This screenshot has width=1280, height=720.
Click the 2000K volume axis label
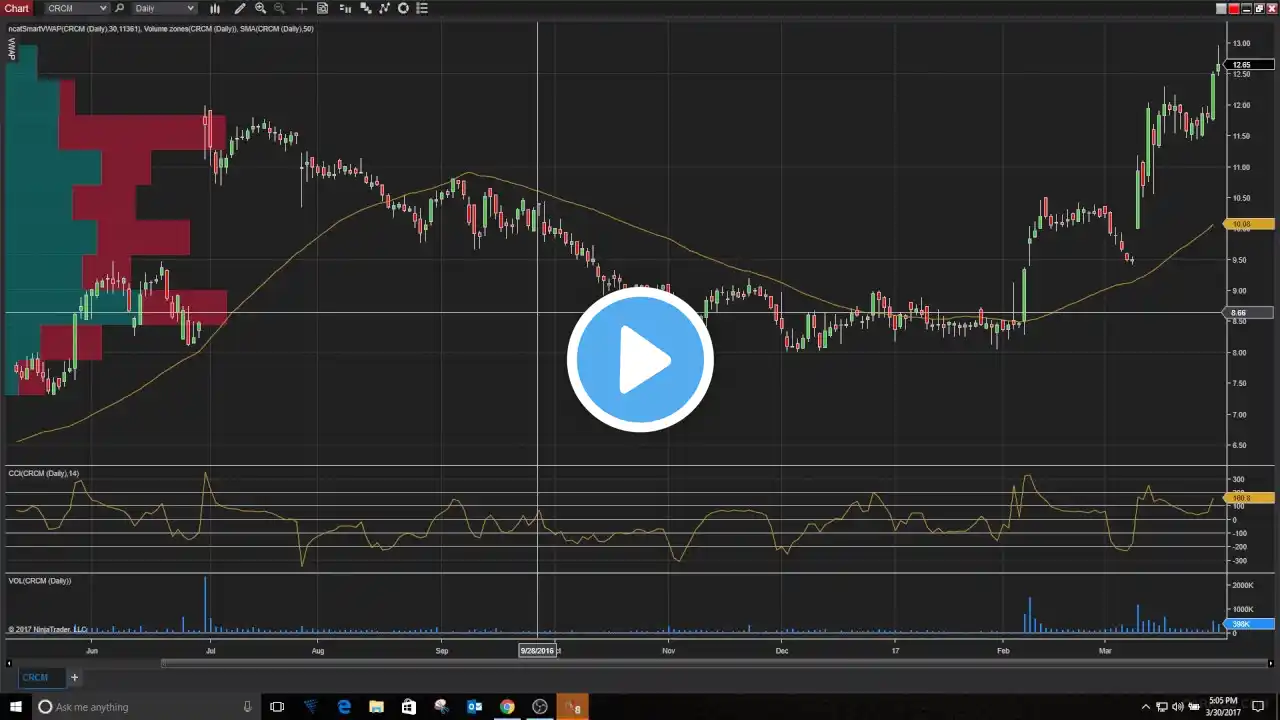click(1243, 586)
